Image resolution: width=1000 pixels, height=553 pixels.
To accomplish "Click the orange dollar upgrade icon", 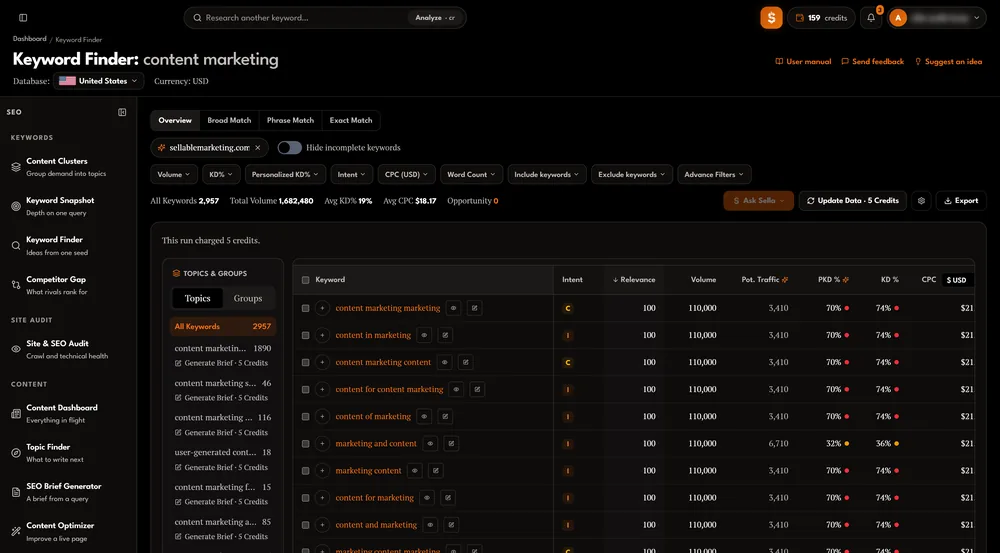I will click(771, 18).
